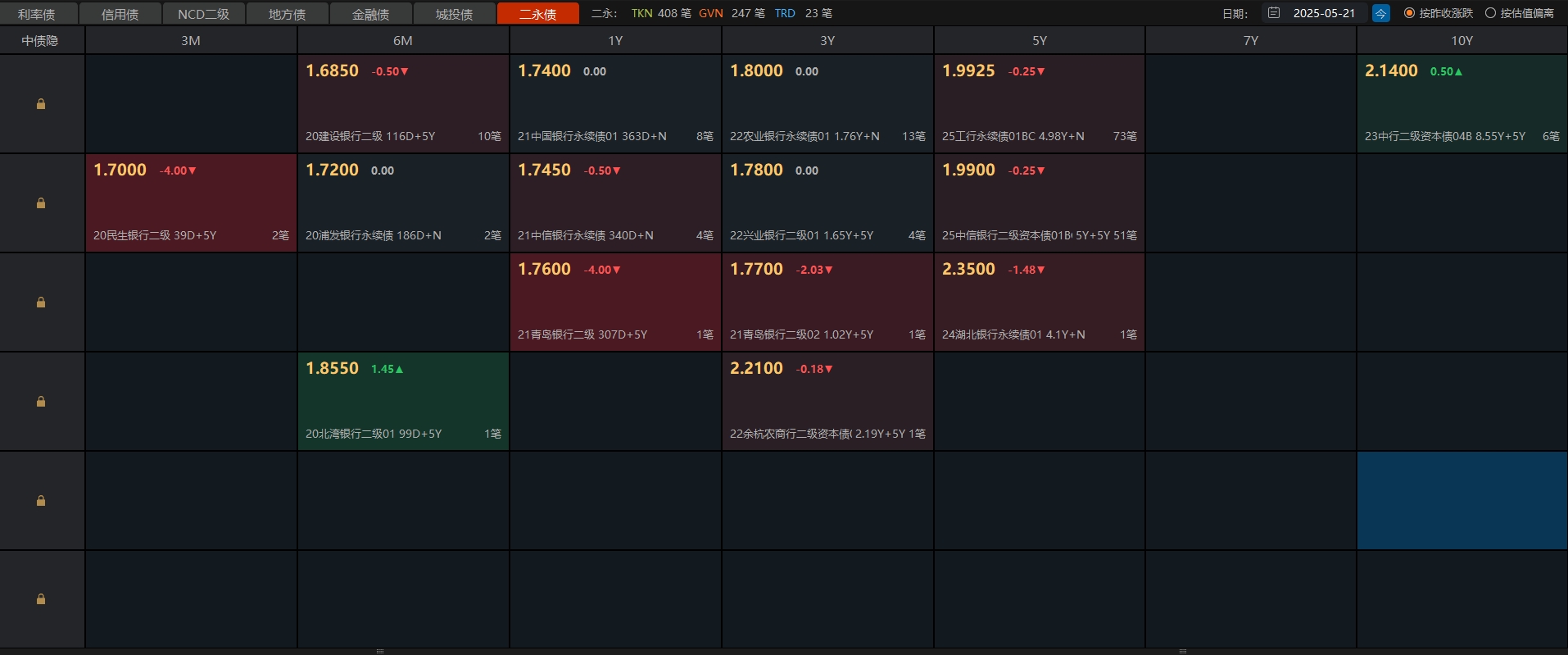The image size is (1568, 655).
Task: Click the GVN 247 笔 count
Action: pos(732,13)
